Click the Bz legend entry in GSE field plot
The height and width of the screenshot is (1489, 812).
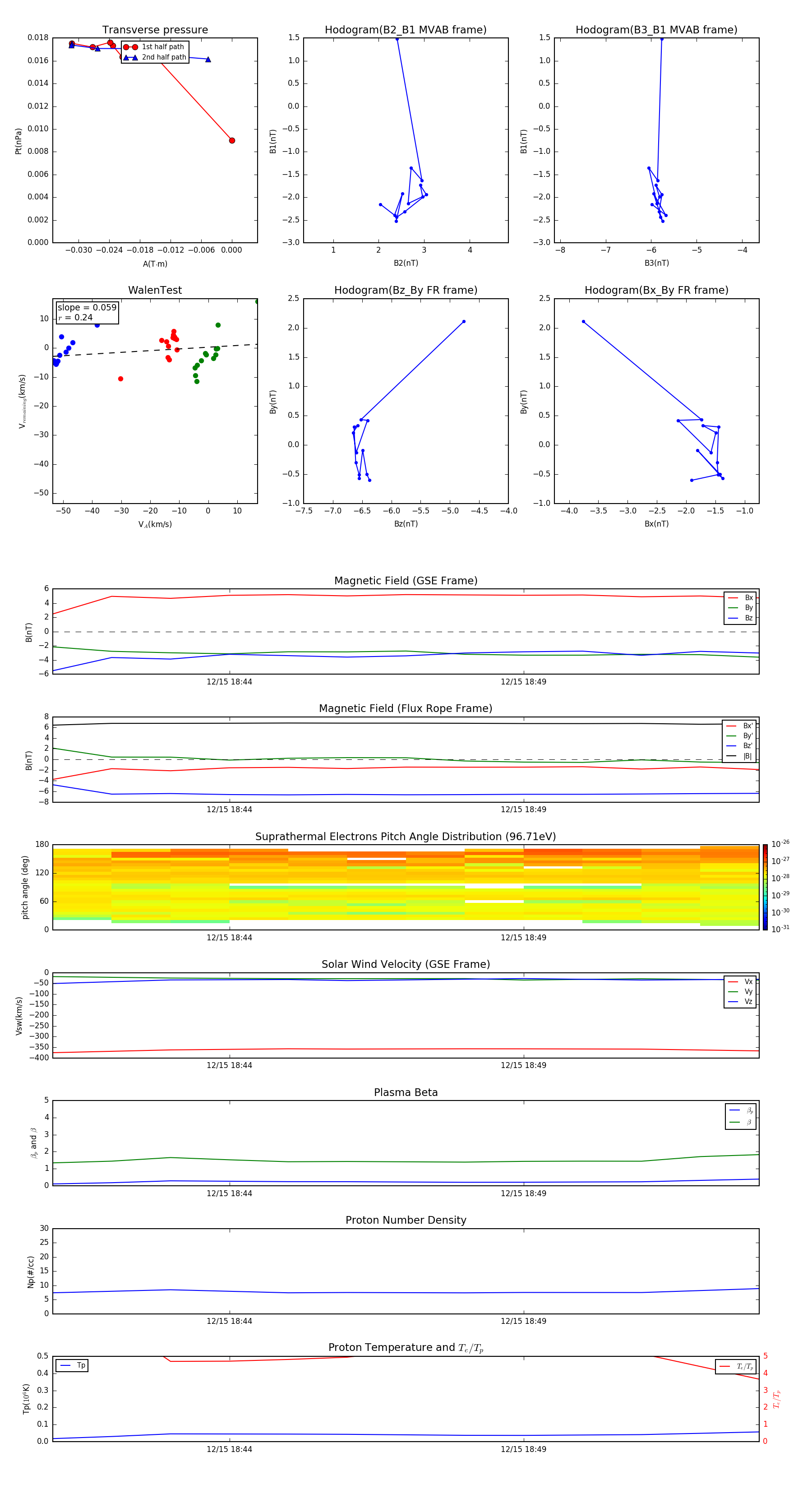(x=740, y=618)
